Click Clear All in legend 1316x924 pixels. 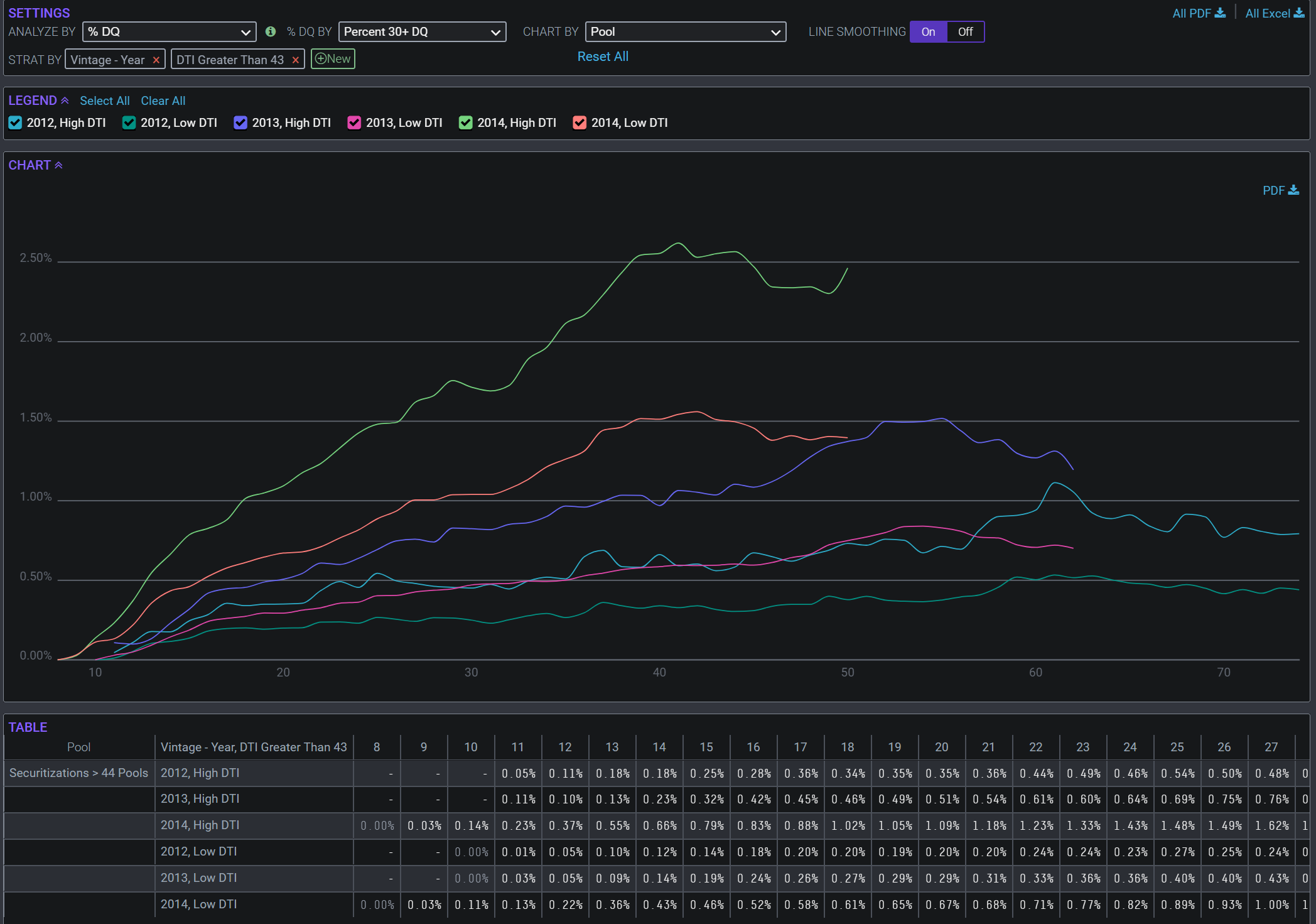[163, 101]
